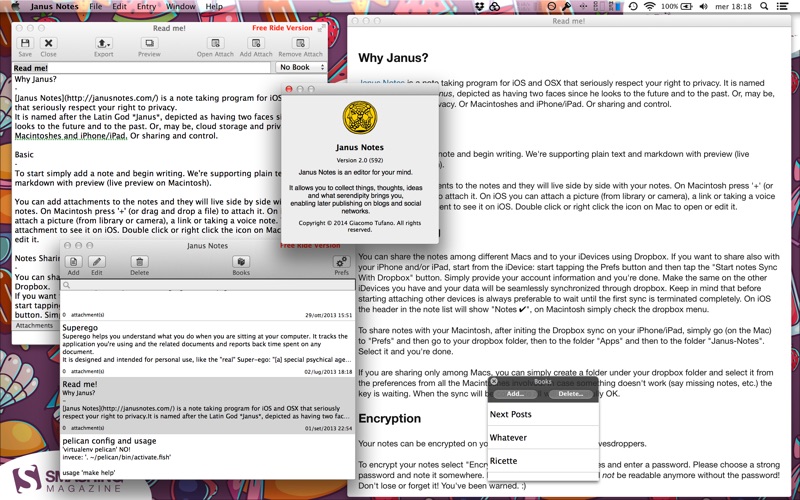
Task: Click the crosshair target icon in menu bar
Action: pos(583,6)
